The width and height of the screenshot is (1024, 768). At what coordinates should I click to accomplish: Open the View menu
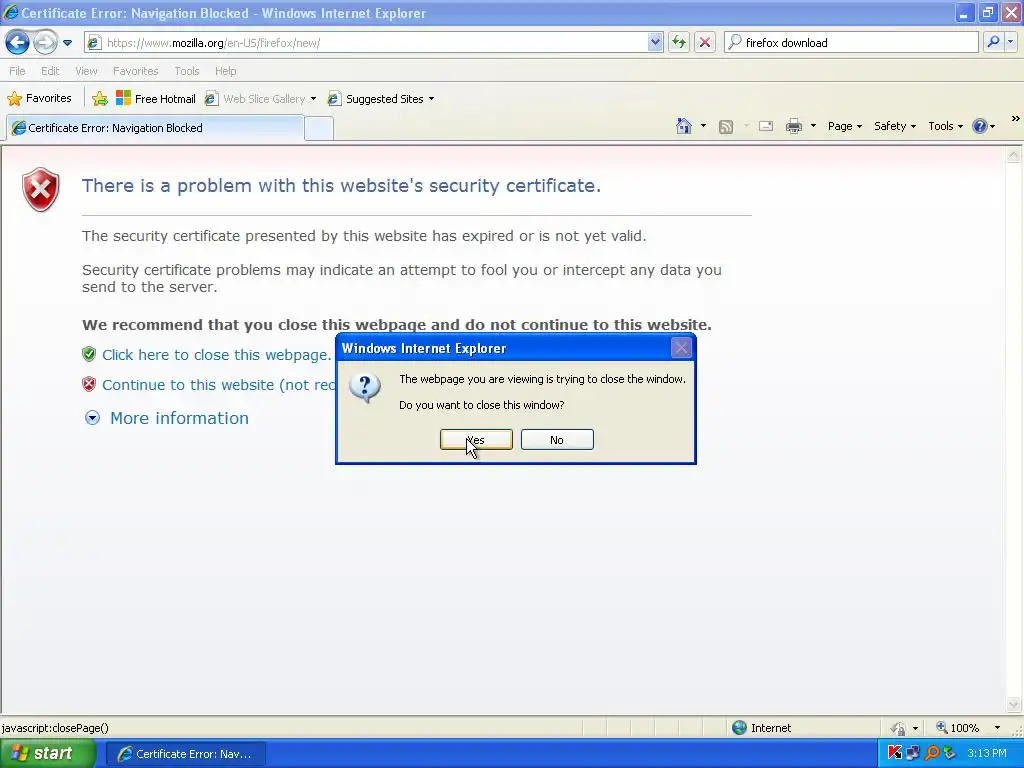click(x=86, y=71)
